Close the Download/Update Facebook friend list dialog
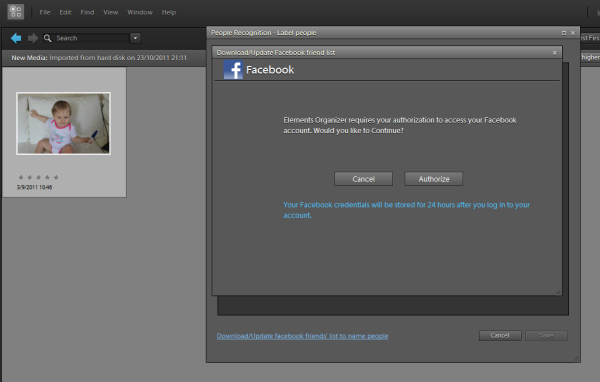 pos(554,52)
